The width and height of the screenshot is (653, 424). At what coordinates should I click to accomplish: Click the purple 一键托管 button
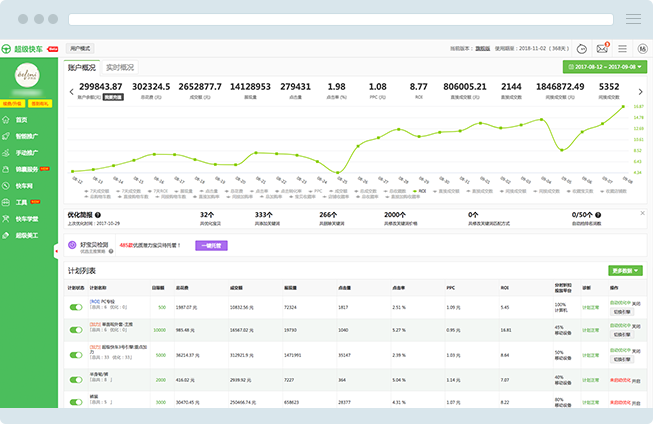coord(211,245)
